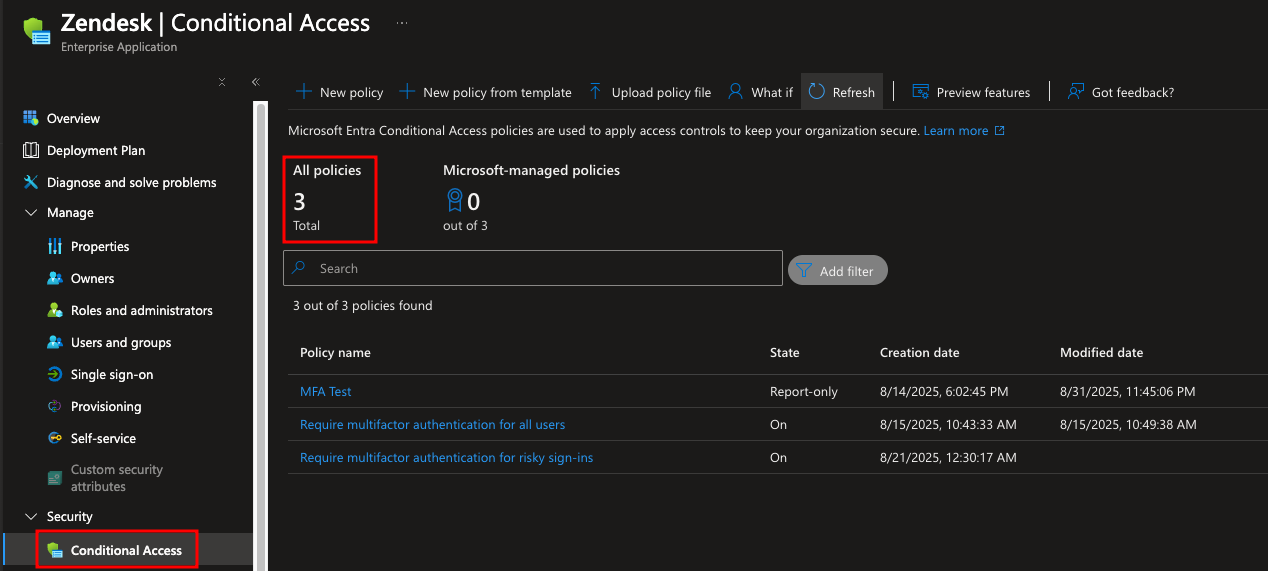Click Upload policy file label

[x=661, y=92]
